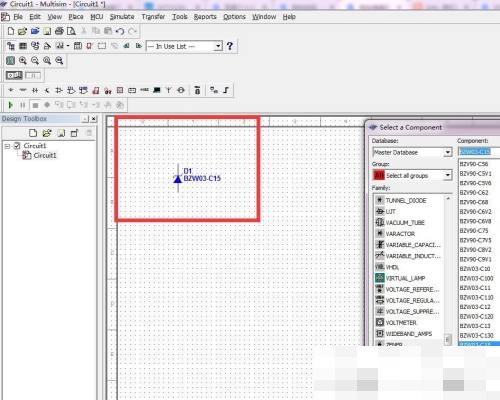Select the VIRTUAL_LAMP family icon
This screenshot has height=400, width=500.
click(380, 278)
